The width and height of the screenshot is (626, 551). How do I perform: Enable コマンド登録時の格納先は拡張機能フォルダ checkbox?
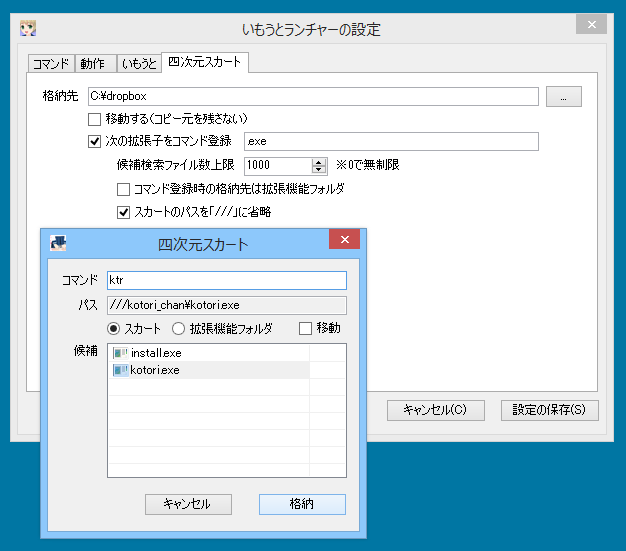pos(123,189)
